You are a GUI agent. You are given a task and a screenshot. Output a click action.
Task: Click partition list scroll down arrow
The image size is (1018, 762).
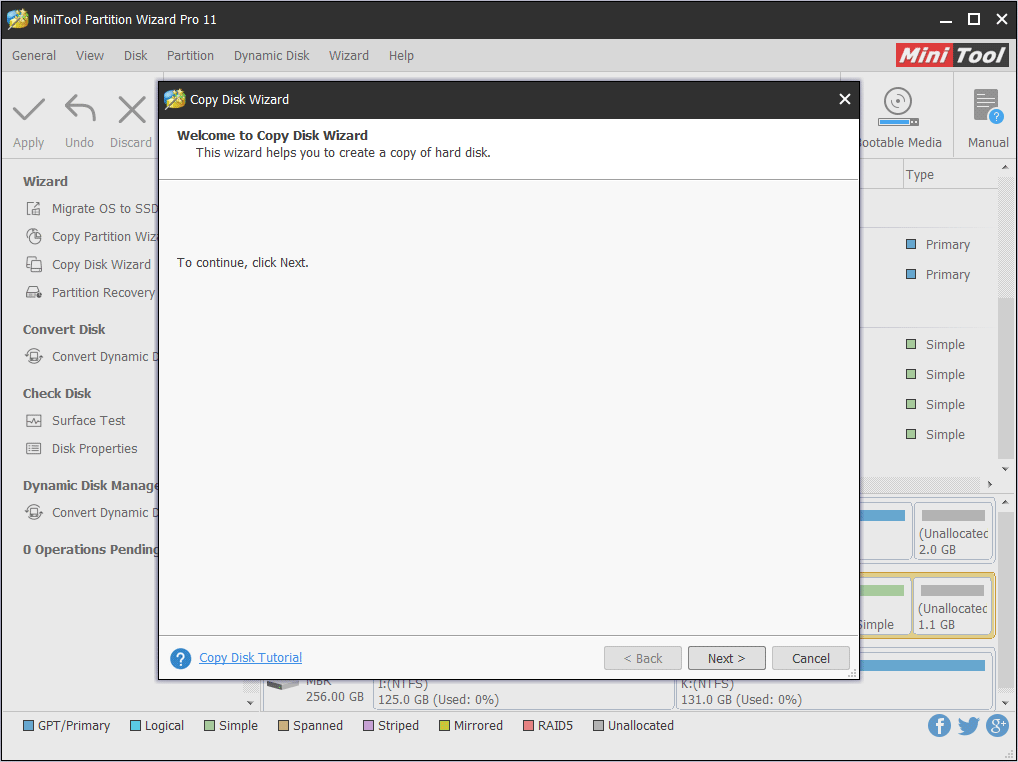[x=1005, y=469]
